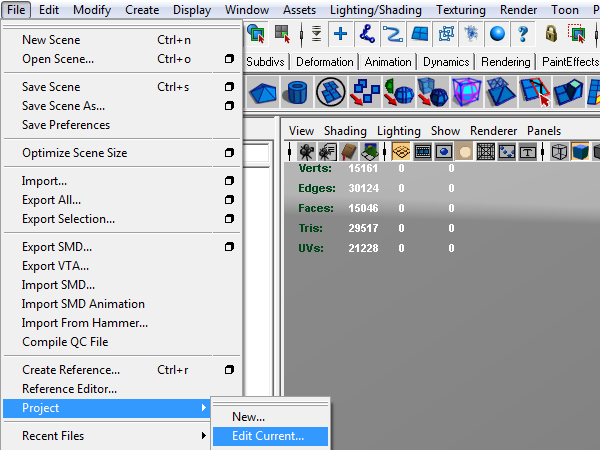Select the surfaces selection mask icon

[x=419, y=34]
